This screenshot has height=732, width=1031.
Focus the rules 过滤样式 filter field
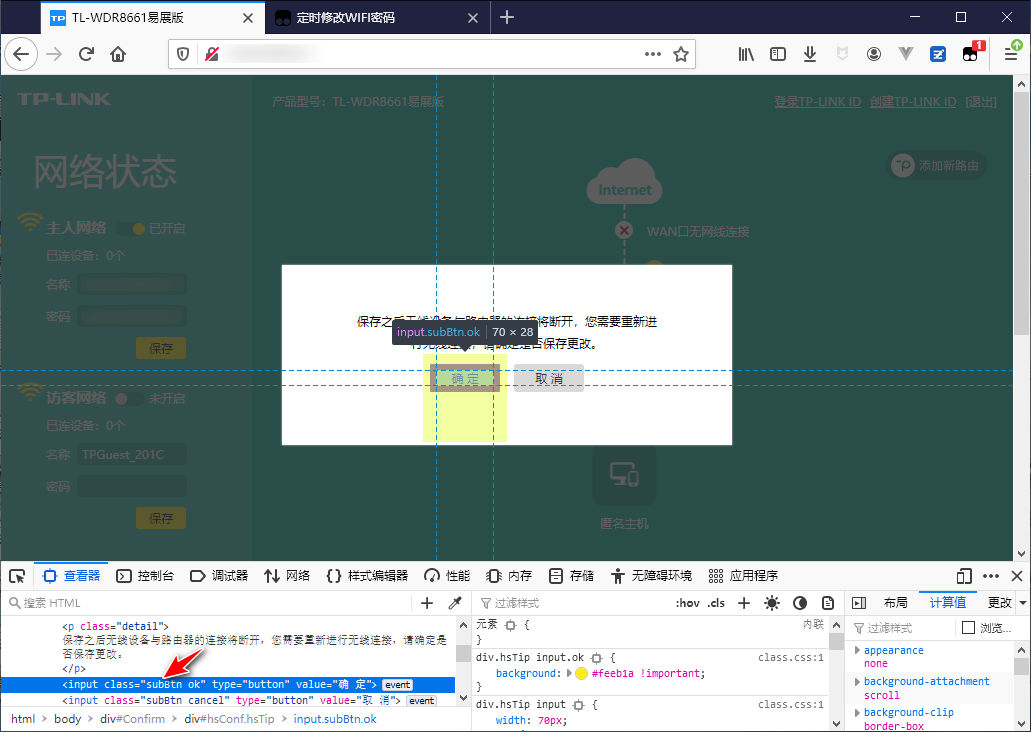pyautogui.click(x=572, y=603)
